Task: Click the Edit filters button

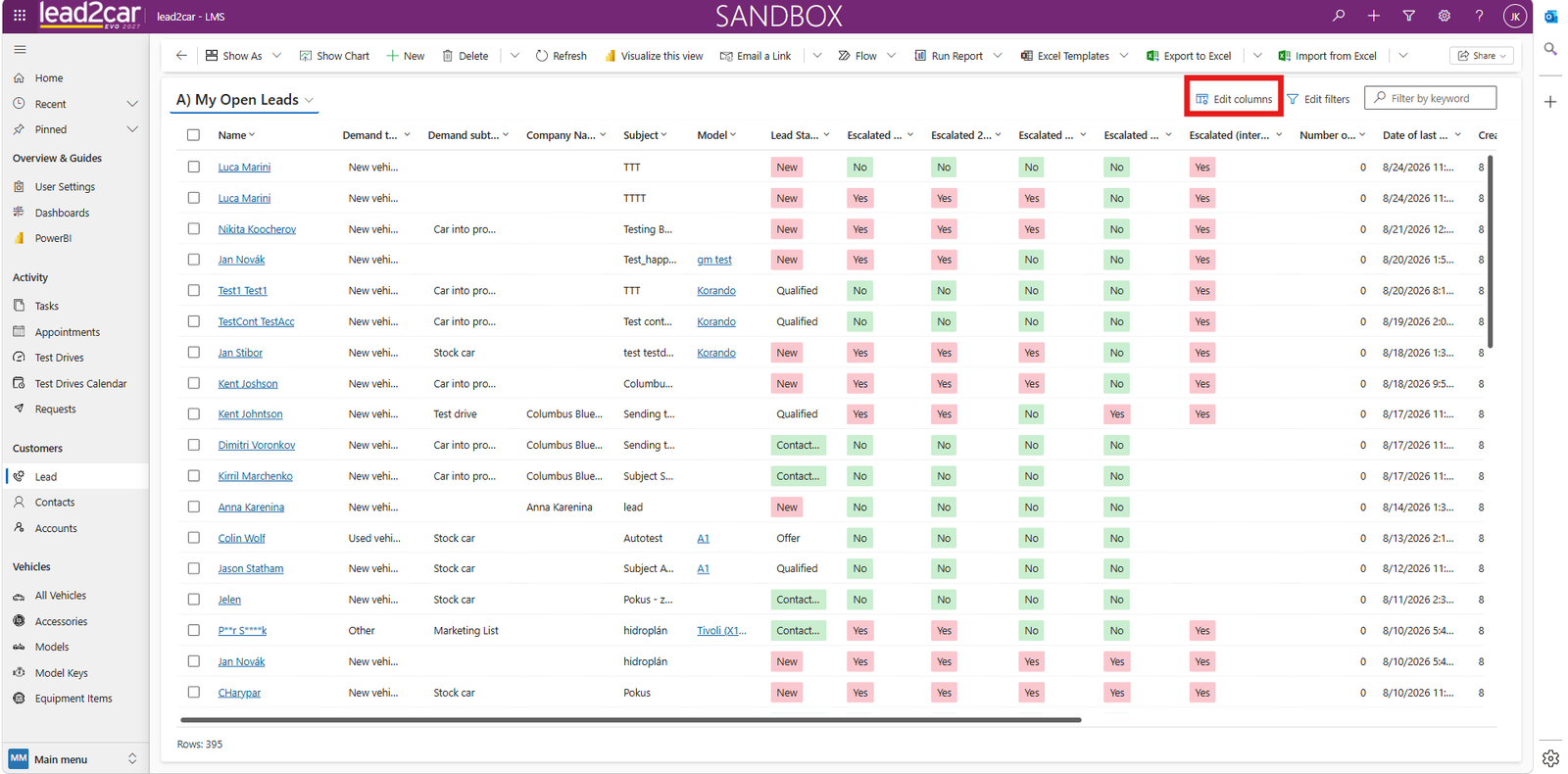Action: coord(1318,99)
